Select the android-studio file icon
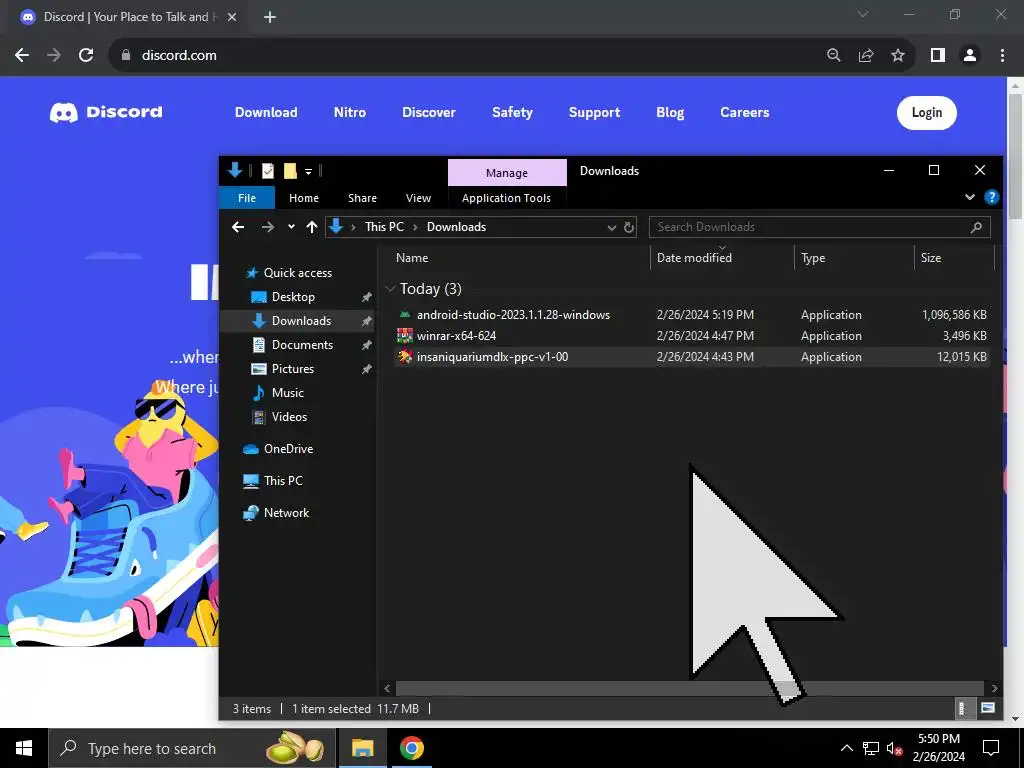Image resolution: width=1024 pixels, height=768 pixels. (405, 315)
